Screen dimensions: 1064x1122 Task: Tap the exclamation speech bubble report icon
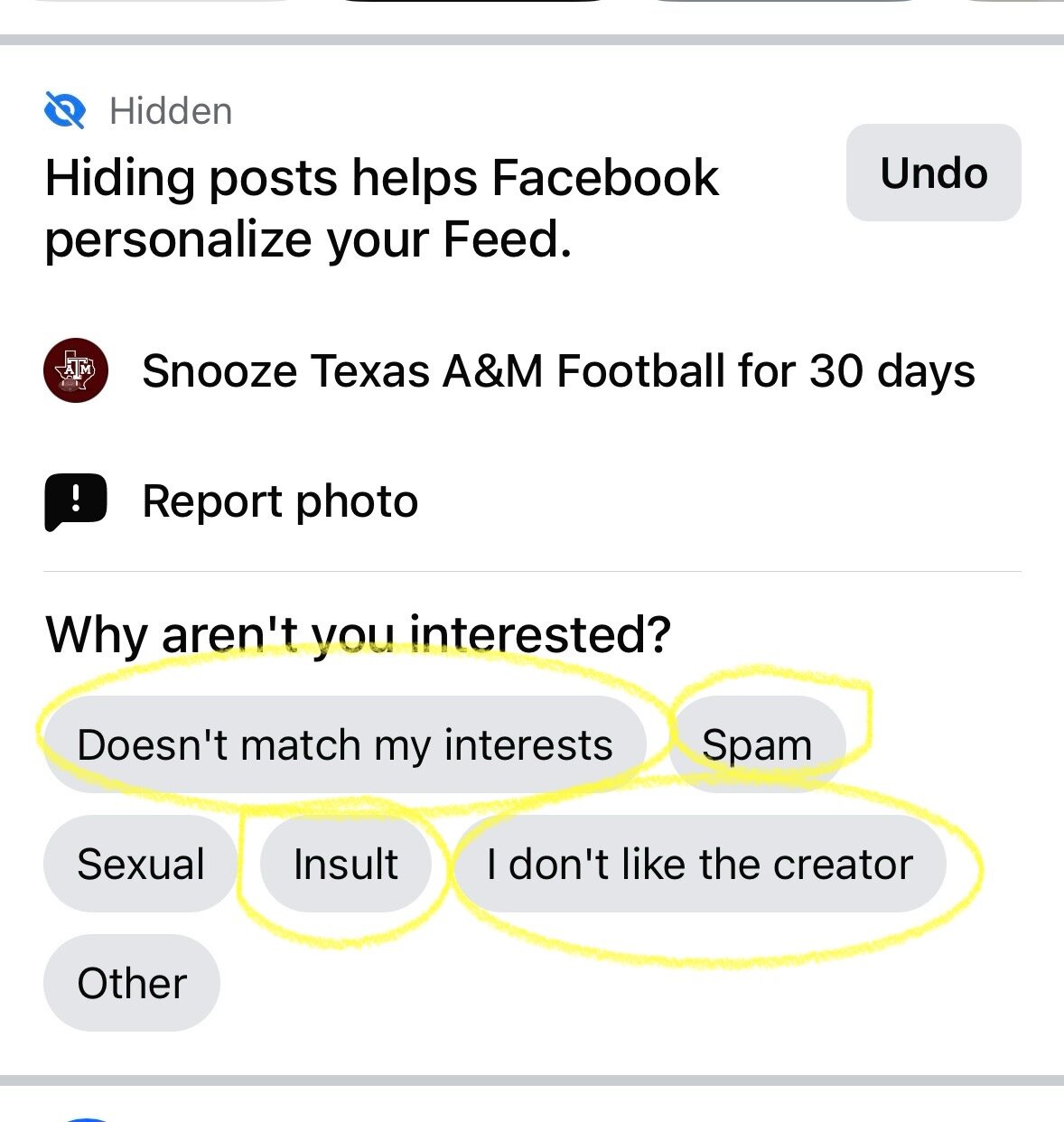click(x=76, y=501)
